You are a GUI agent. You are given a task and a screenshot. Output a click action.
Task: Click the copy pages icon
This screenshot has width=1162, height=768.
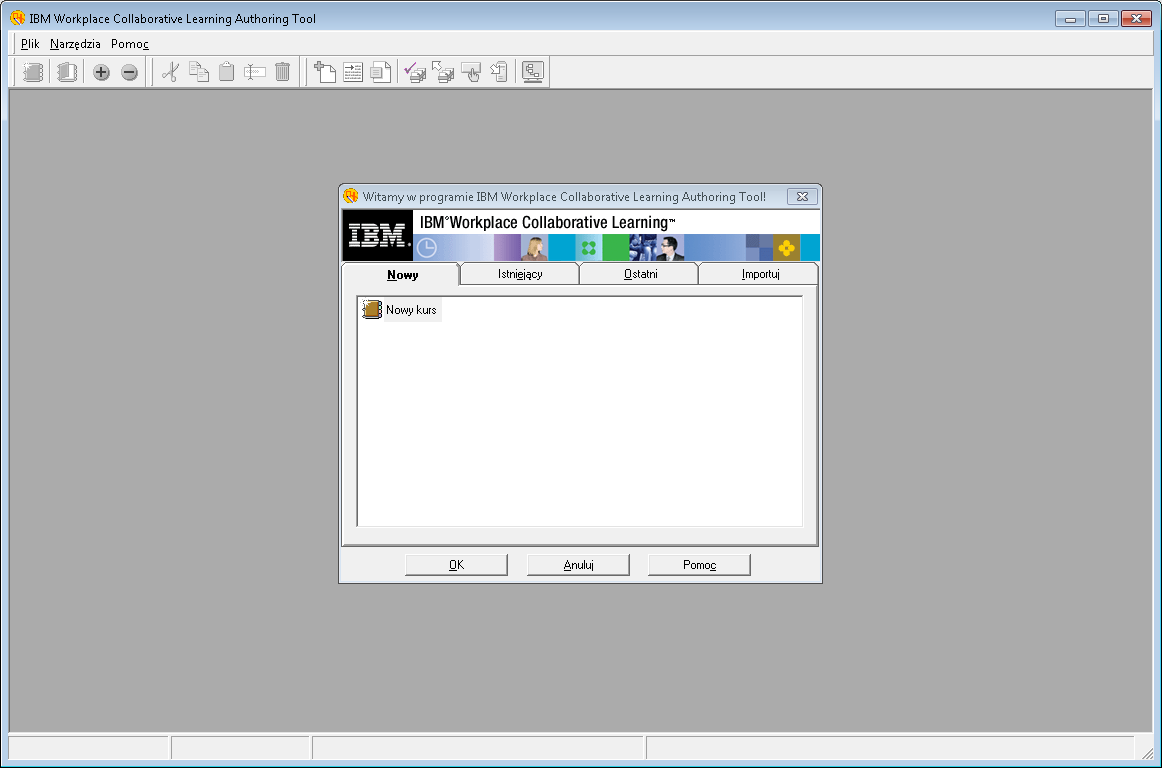pos(199,72)
